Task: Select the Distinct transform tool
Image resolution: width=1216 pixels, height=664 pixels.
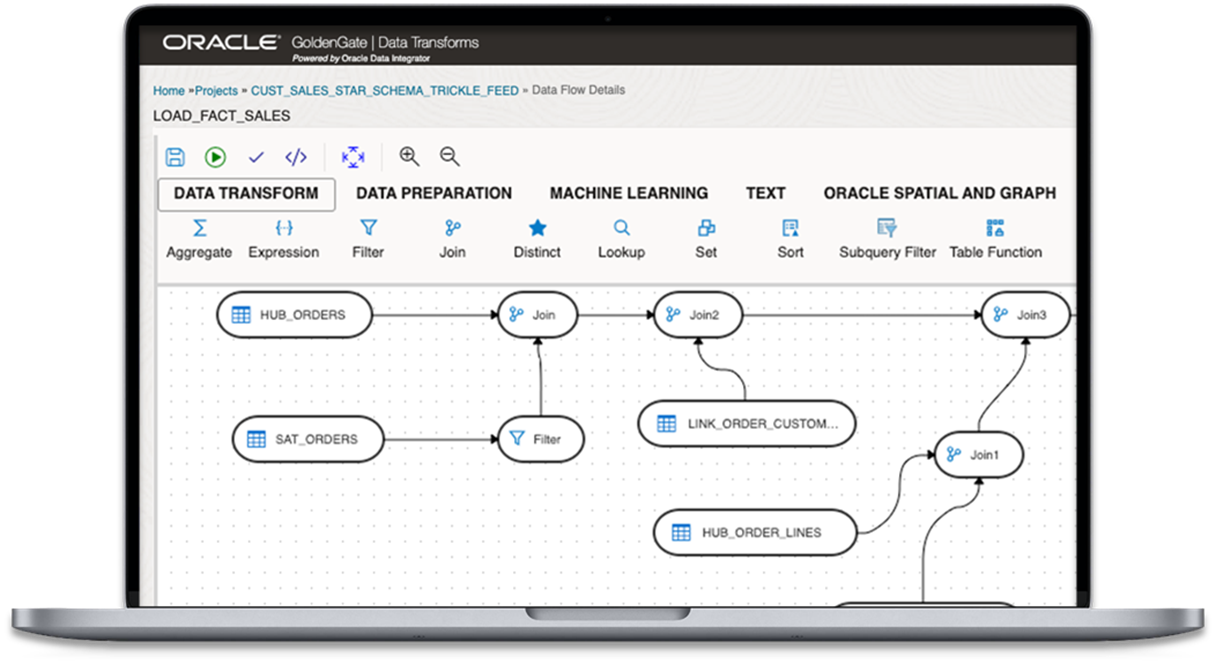Action: pos(537,238)
